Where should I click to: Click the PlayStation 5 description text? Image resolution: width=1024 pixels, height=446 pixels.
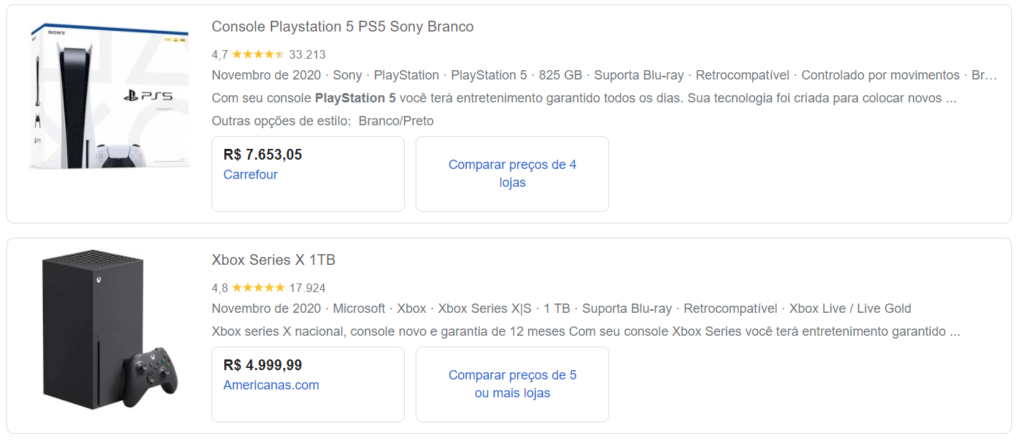coord(585,98)
